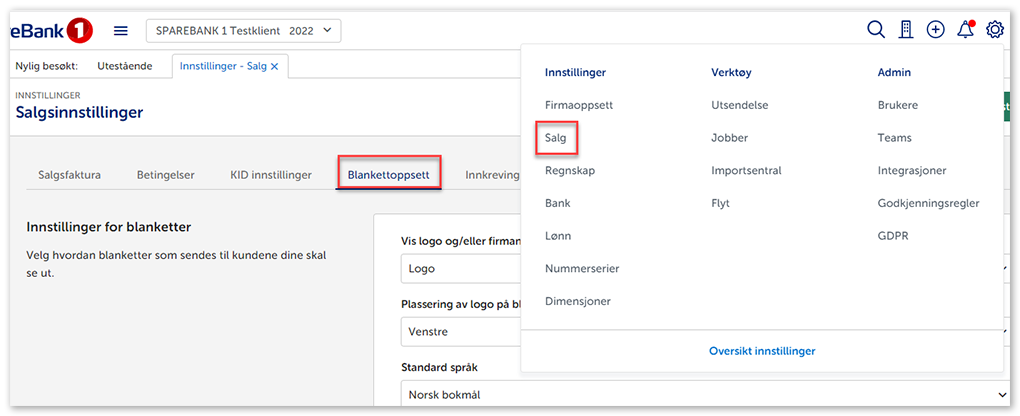Open the hamburger menu
This screenshot has height=416, width=1020.
pos(121,31)
